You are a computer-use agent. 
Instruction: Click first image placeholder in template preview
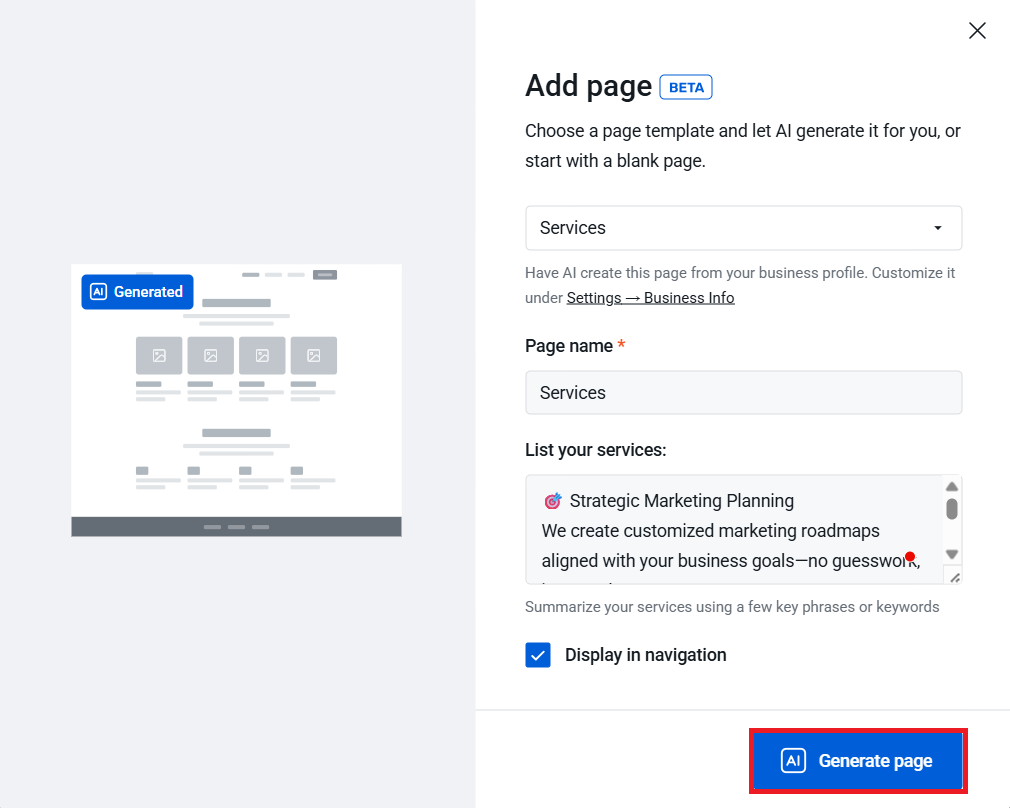coord(159,355)
